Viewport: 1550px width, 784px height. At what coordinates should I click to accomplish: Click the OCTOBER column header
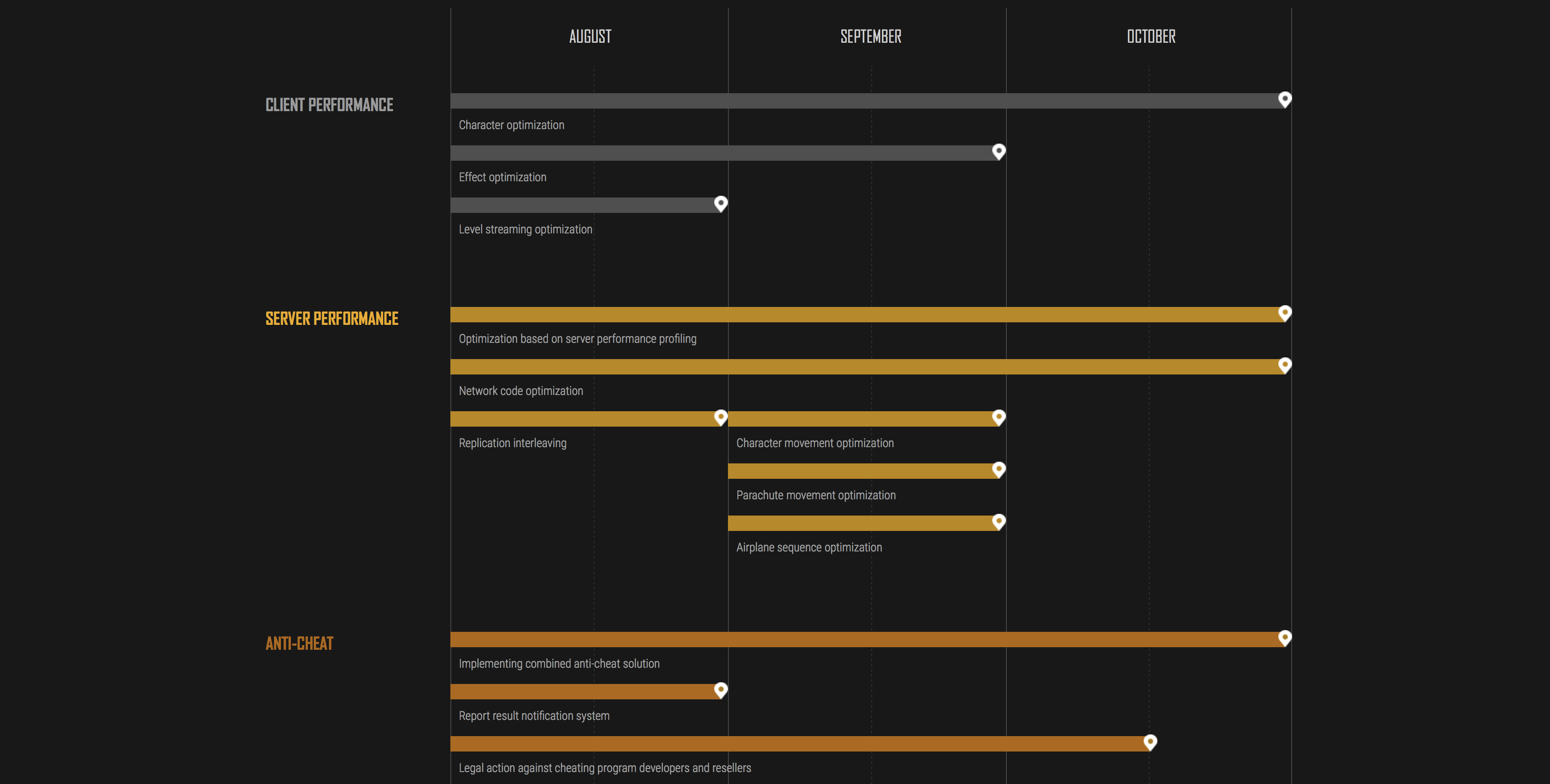click(1151, 37)
